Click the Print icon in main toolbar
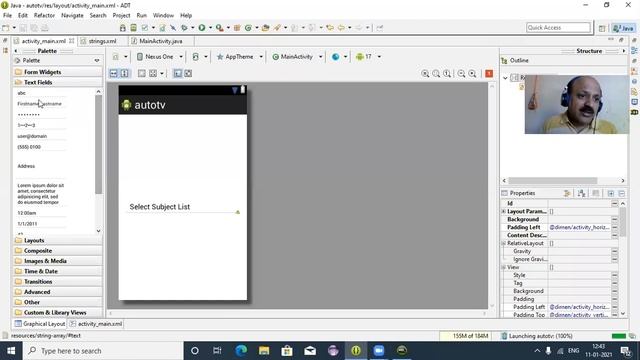Image resolution: width=640 pixels, height=360 pixels. (x=44, y=28)
